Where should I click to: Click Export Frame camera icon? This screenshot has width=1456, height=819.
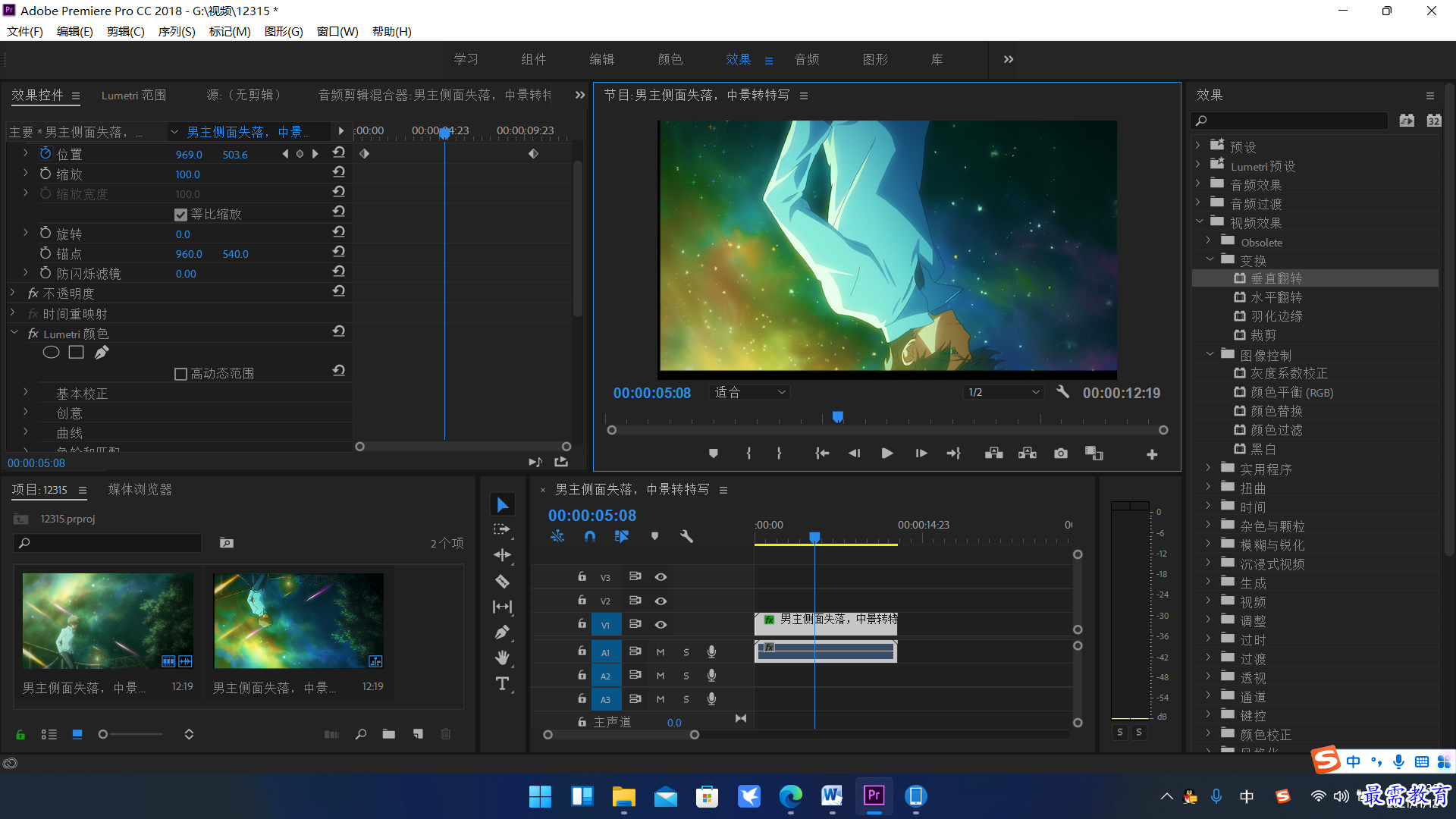(x=1061, y=453)
